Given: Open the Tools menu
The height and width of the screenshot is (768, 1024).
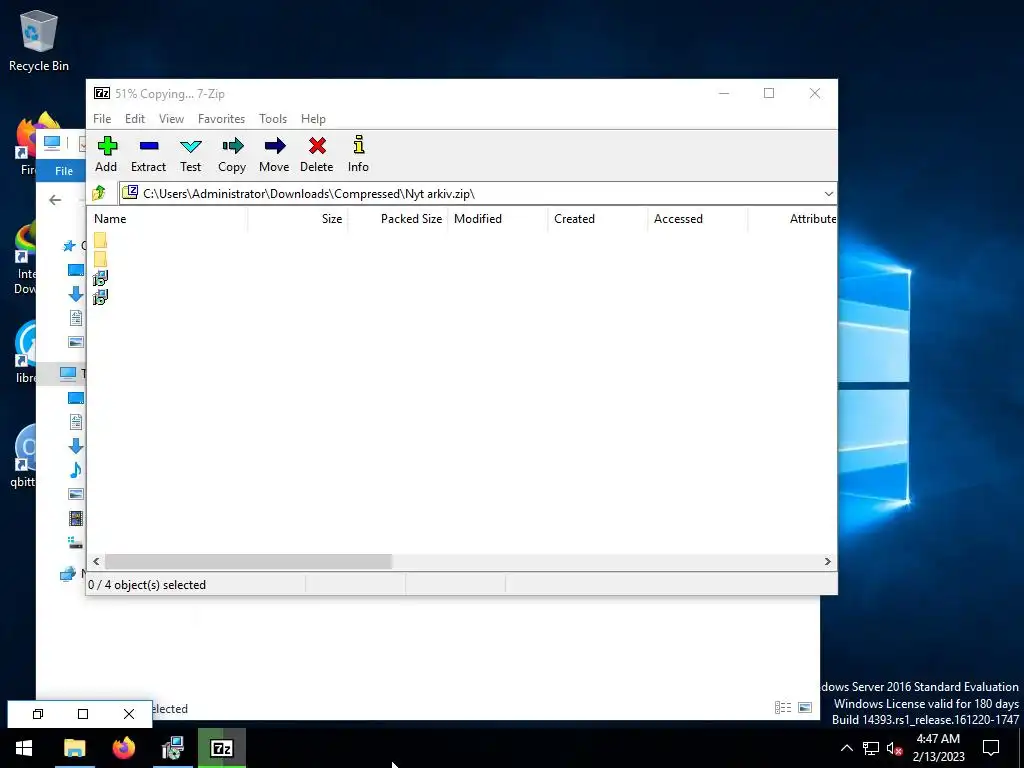Looking at the screenshot, I should click(273, 119).
